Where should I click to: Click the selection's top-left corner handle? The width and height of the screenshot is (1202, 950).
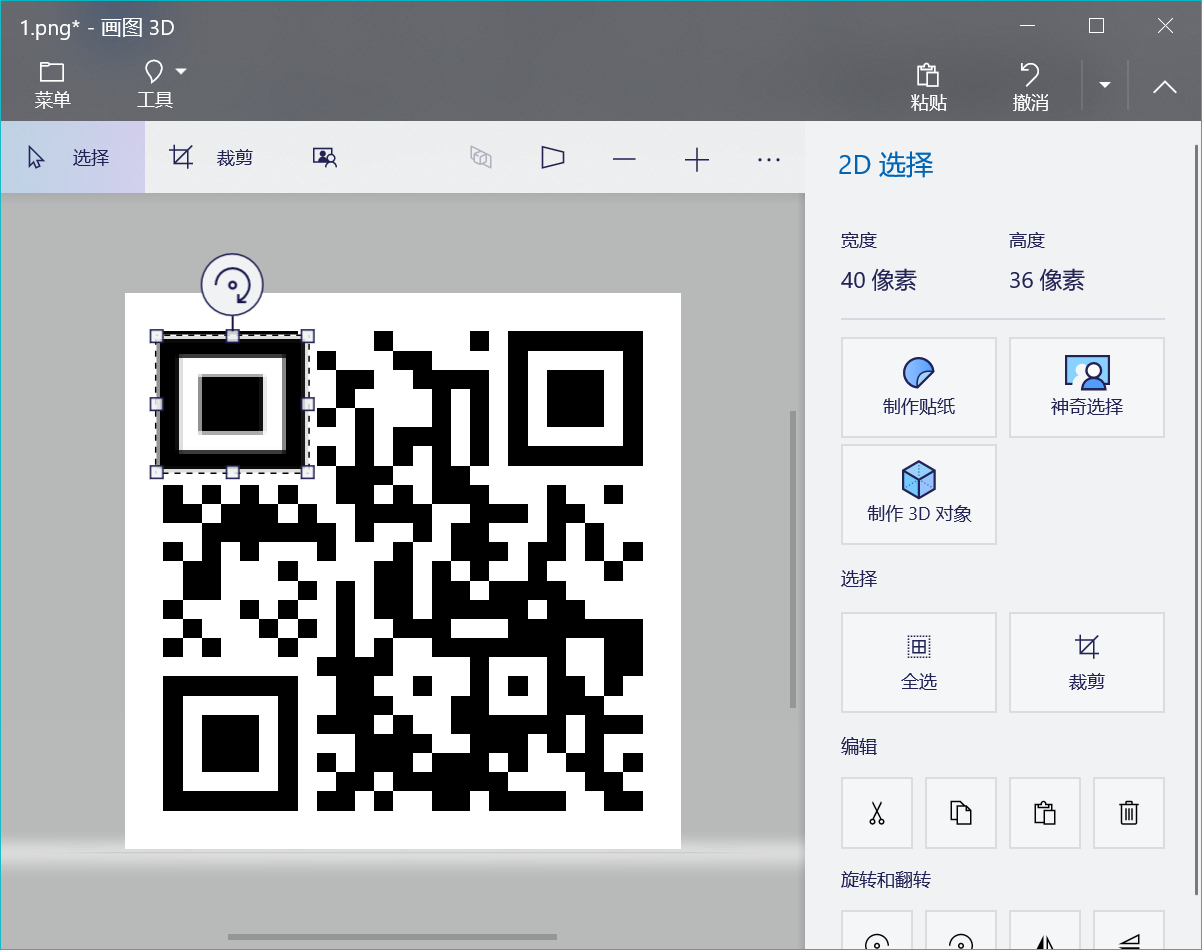156,336
